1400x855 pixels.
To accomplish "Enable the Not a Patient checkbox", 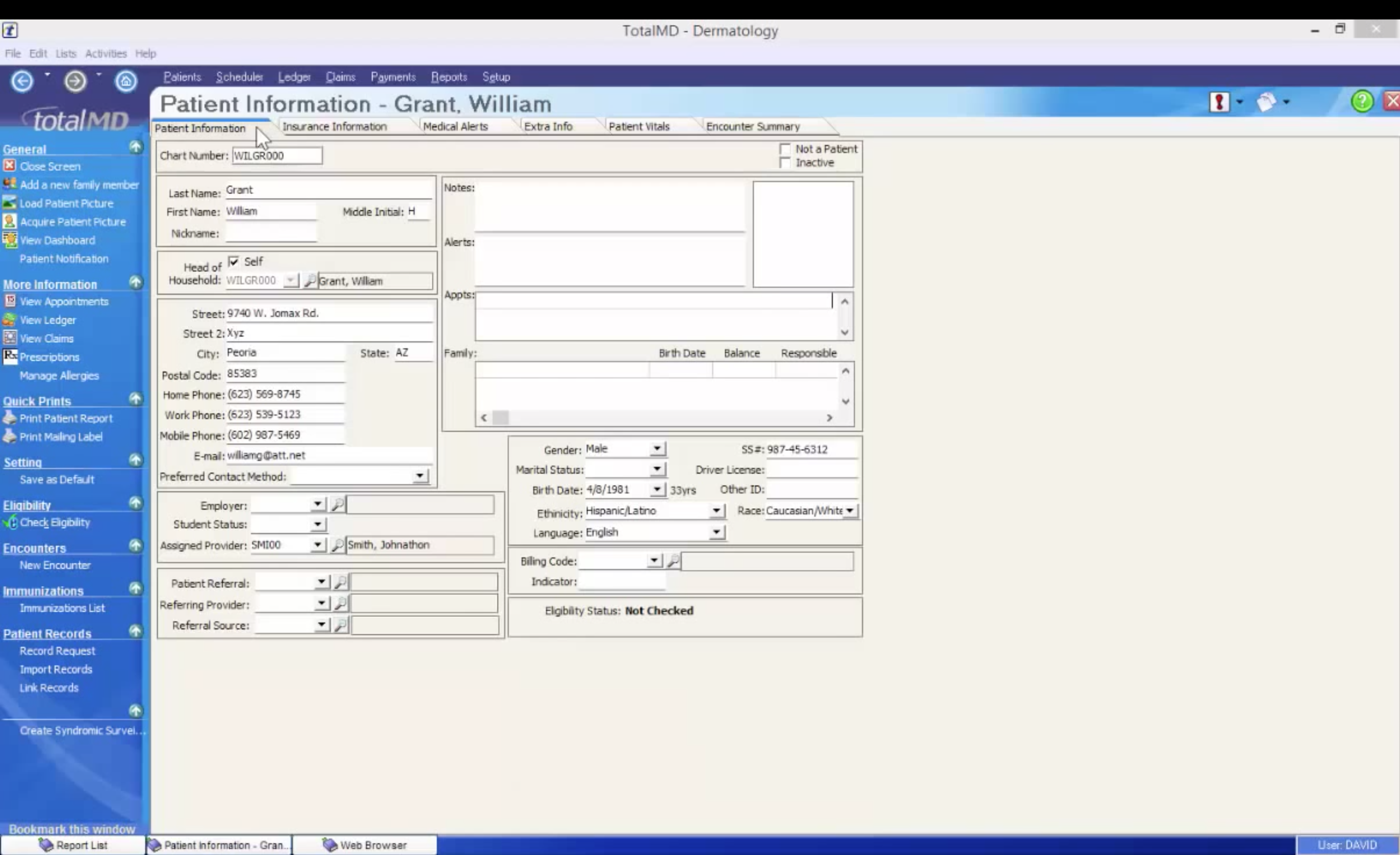I will 785,149.
